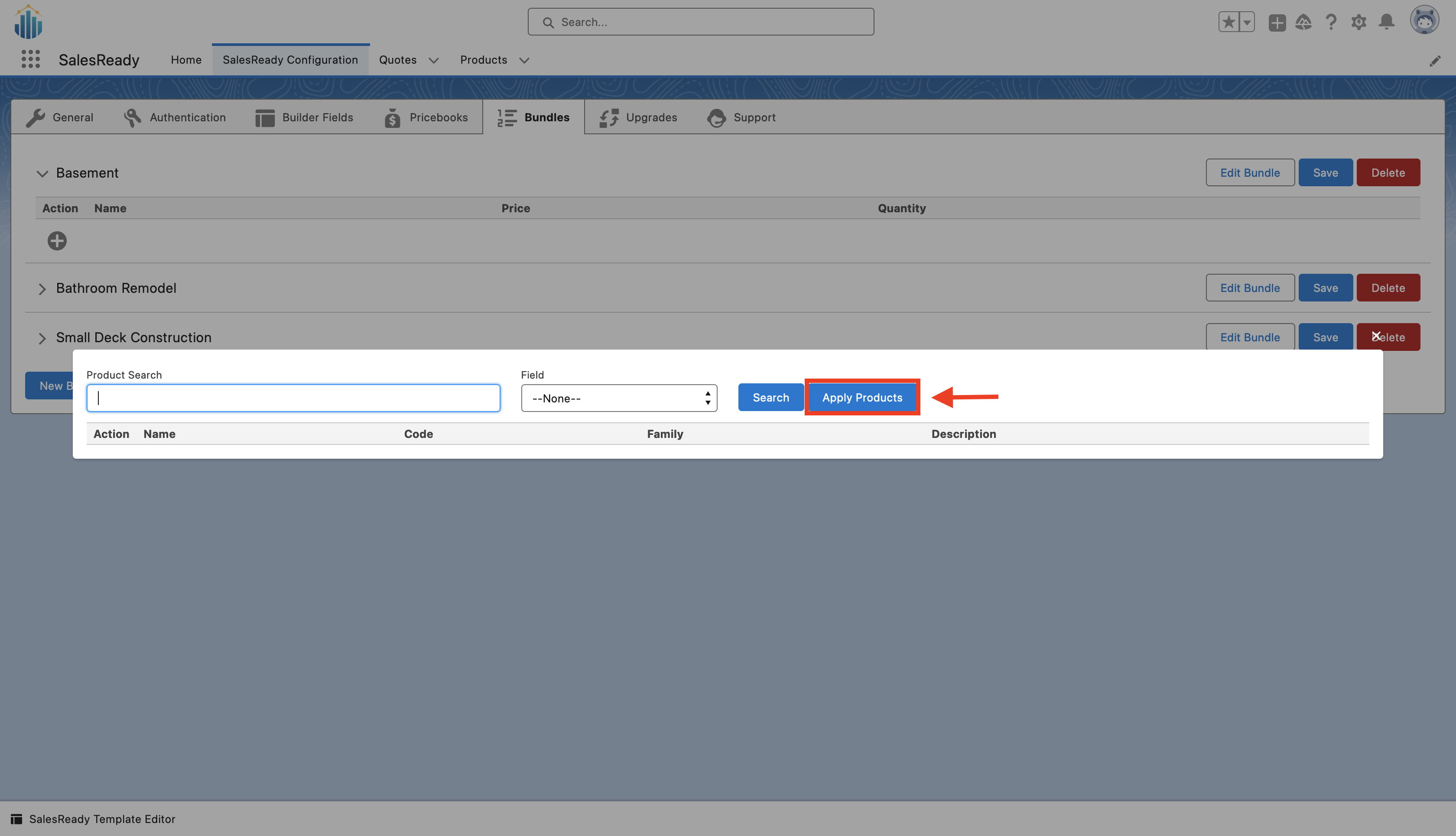Collapse the Basement bundle section
The image size is (1456, 836).
tap(42, 173)
